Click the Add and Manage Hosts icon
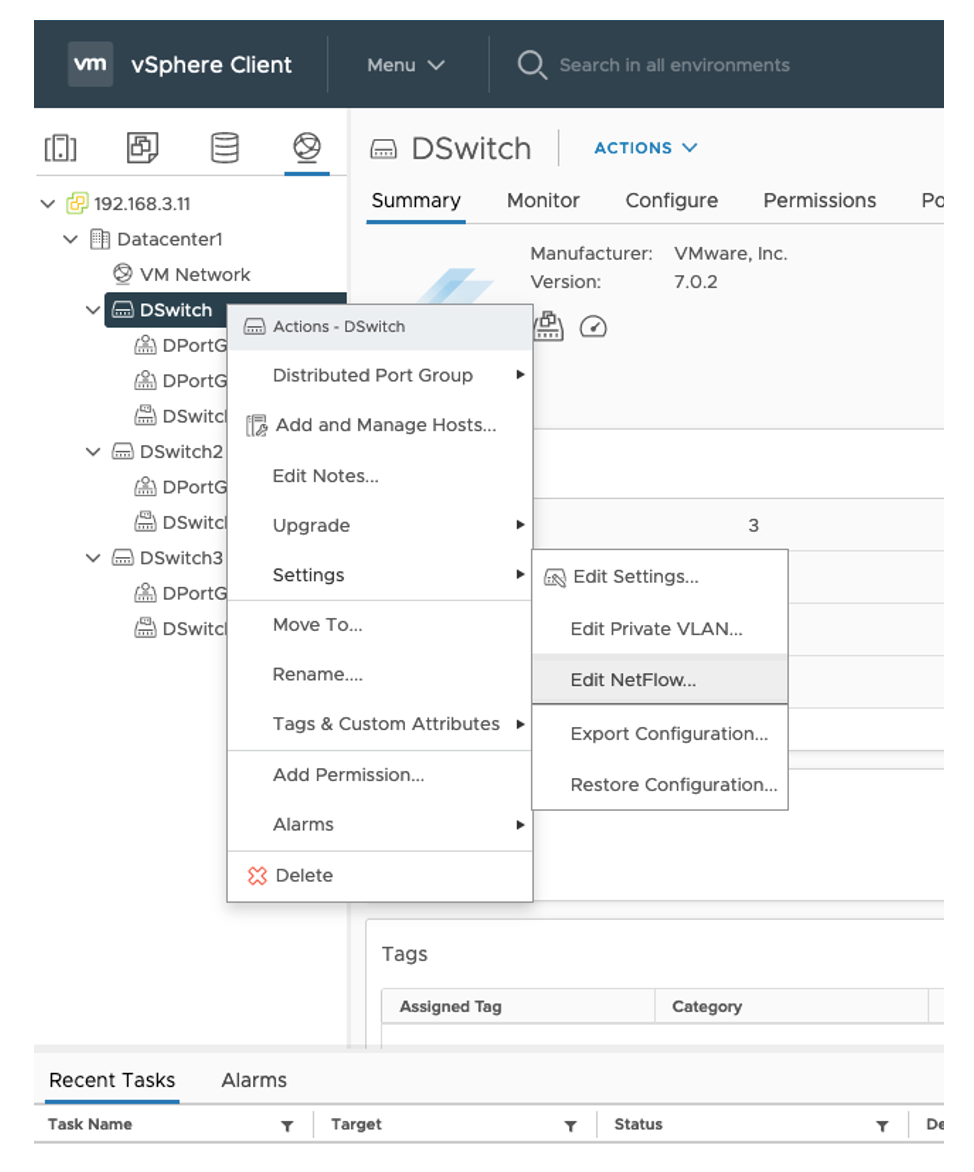Image resolution: width=974 pixels, height=1172 pixels. [x=256, y=425]
